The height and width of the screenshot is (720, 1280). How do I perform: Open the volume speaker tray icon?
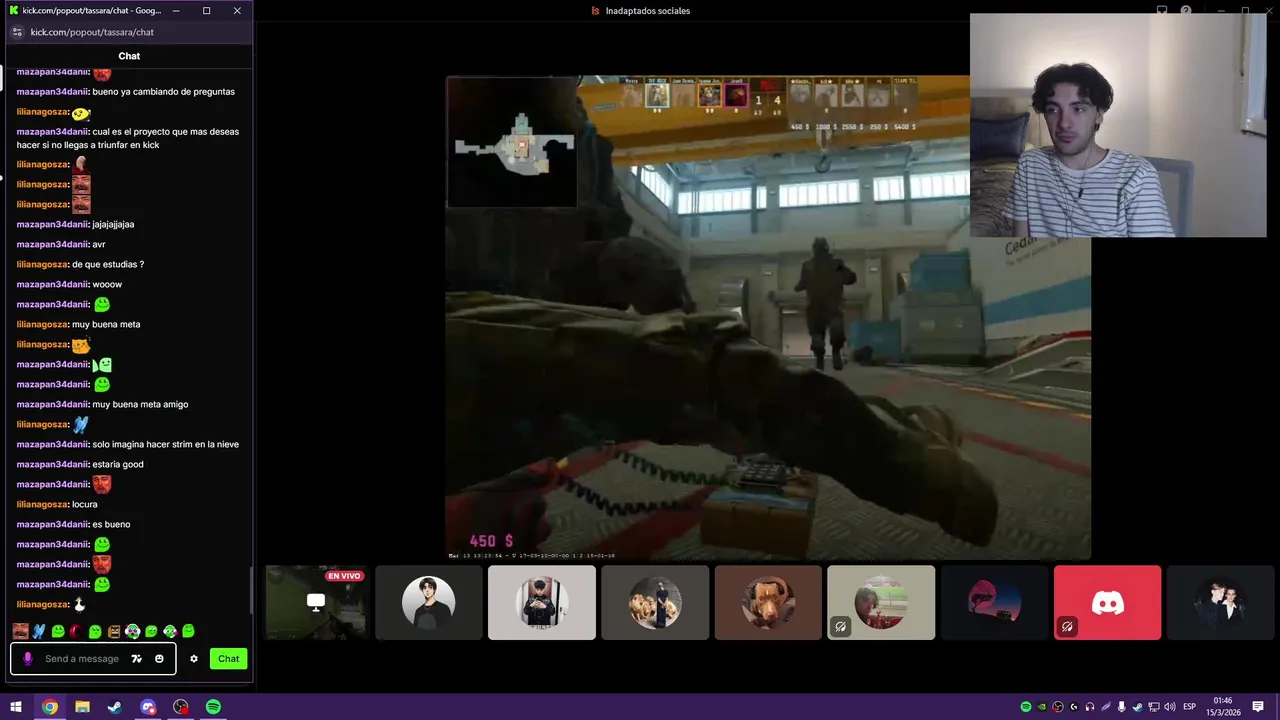(x=1169, y=707)
